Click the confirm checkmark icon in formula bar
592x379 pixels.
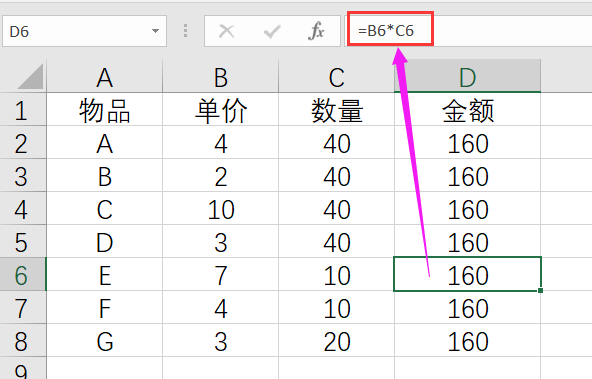[272, 31]
